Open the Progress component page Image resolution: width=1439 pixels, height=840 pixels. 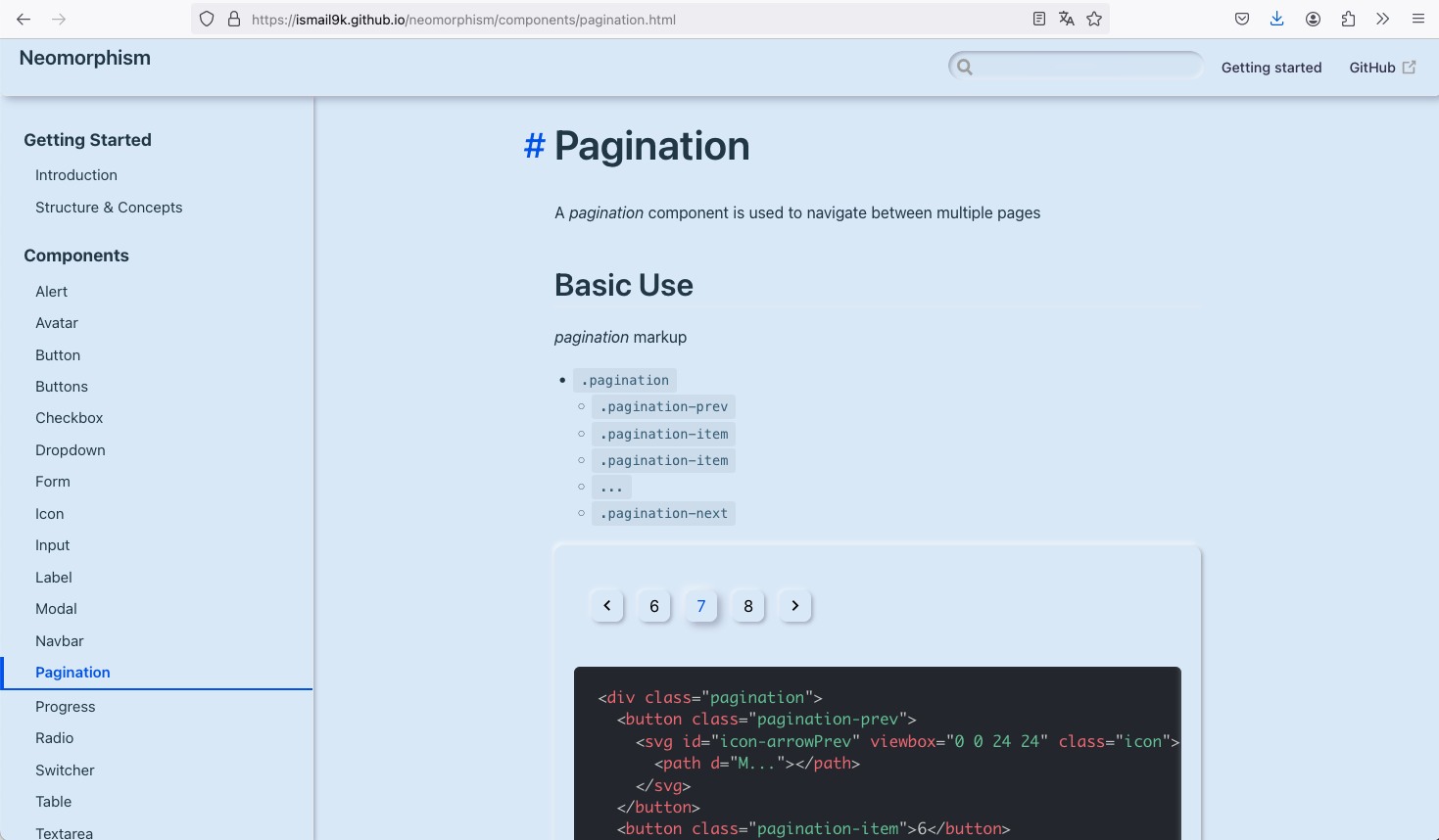66,707
